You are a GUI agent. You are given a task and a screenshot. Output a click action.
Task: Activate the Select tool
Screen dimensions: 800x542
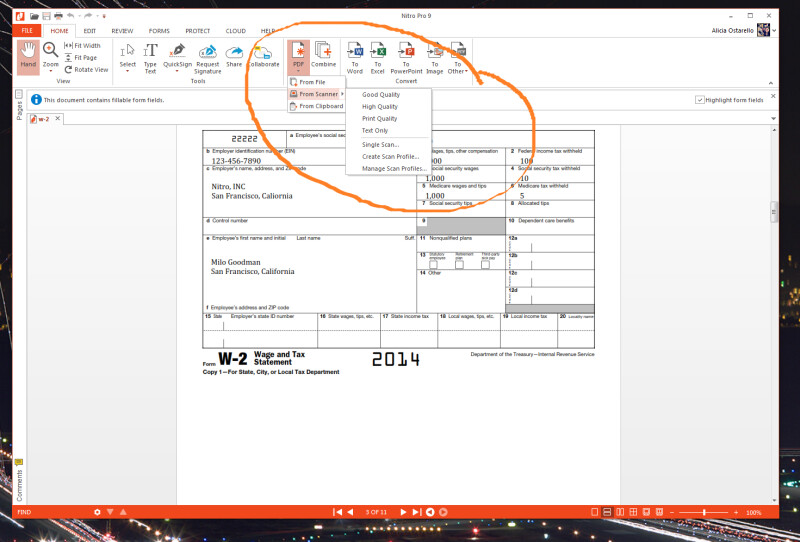pyautogui.click(x=128, y=55)
